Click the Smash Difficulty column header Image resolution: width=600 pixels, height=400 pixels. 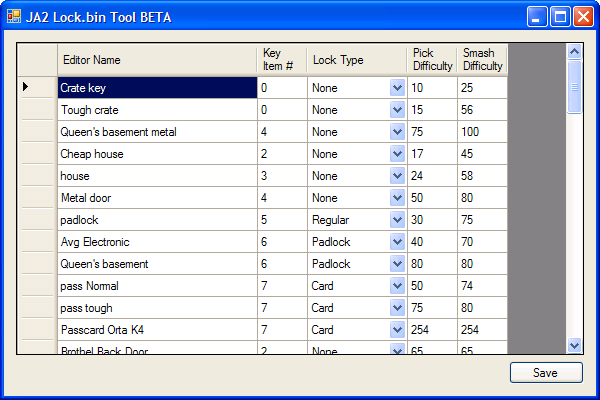[482, 60]
